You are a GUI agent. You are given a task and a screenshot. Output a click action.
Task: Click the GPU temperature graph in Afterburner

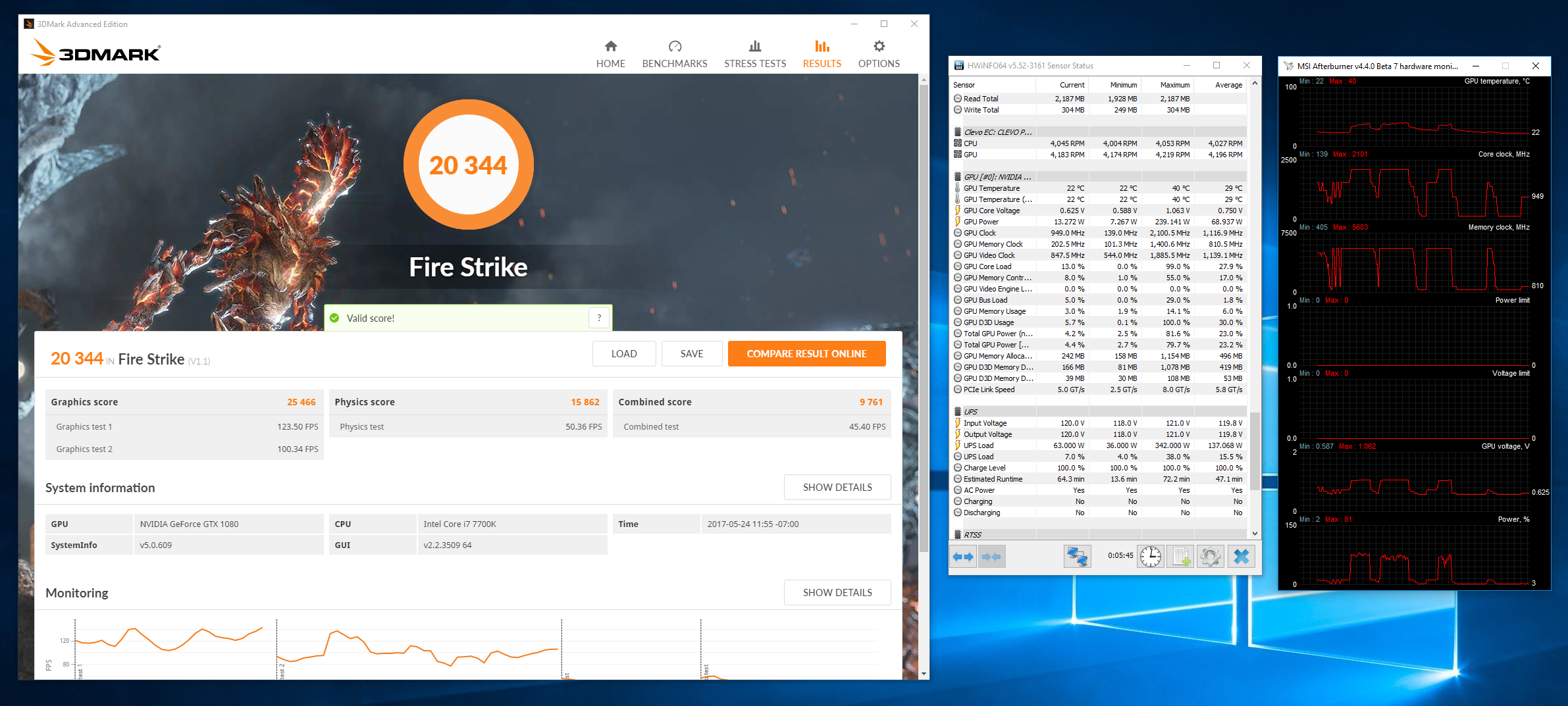coord(1414,116)
